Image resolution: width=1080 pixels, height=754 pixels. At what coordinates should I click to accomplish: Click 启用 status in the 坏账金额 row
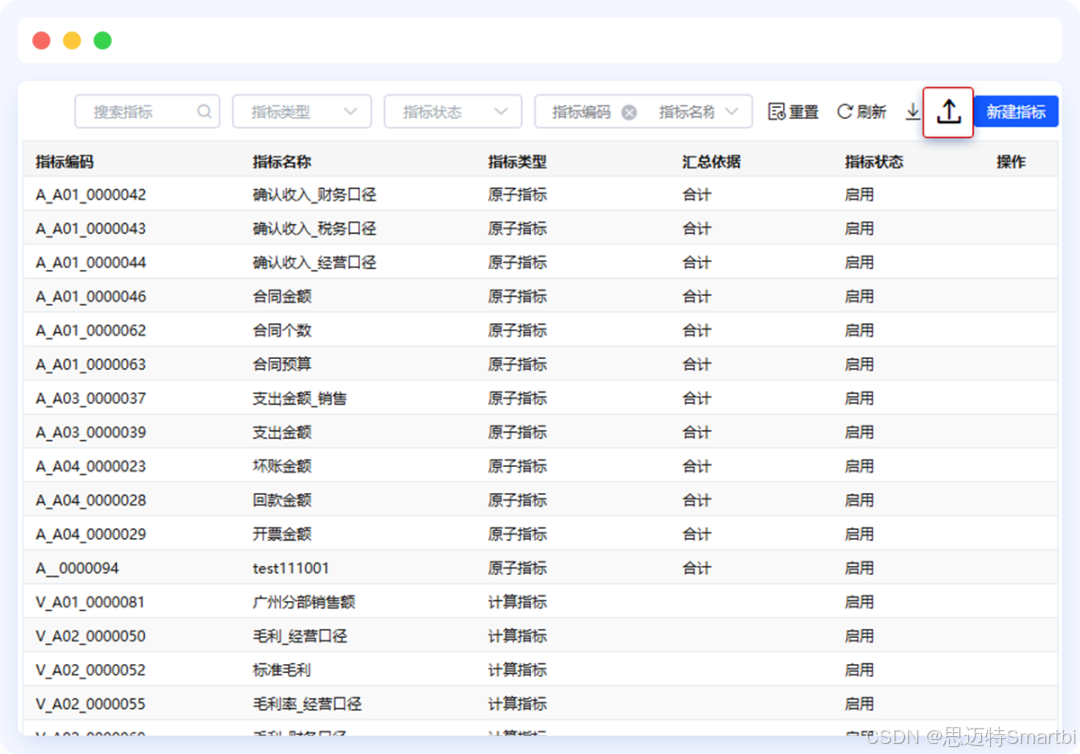tap(860, 466)
